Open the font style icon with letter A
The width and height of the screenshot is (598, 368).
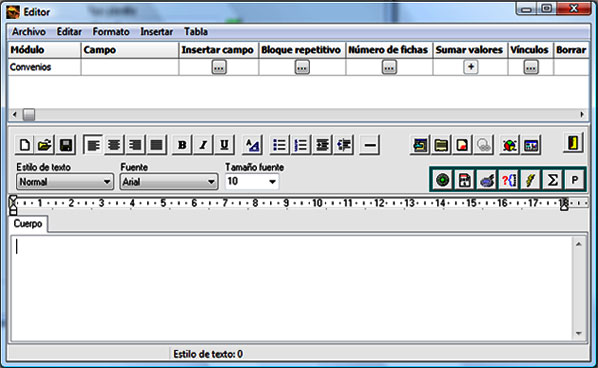point(252,145)
